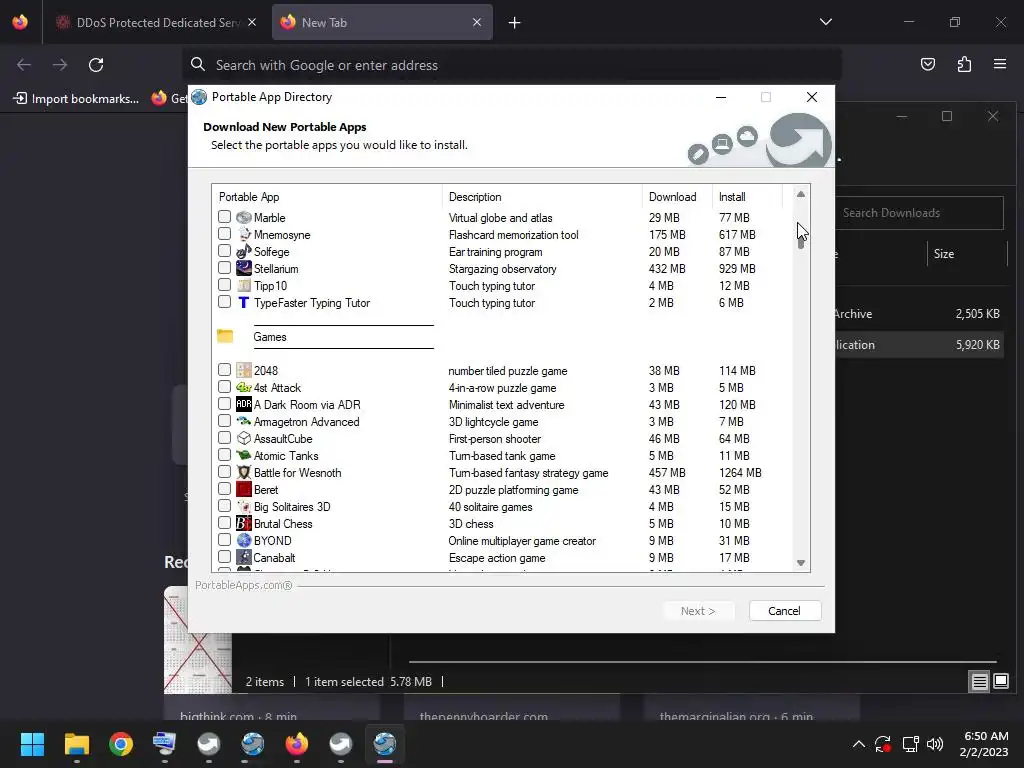
Task: Click the Tipp10 app icon
Action: point(244,285)
